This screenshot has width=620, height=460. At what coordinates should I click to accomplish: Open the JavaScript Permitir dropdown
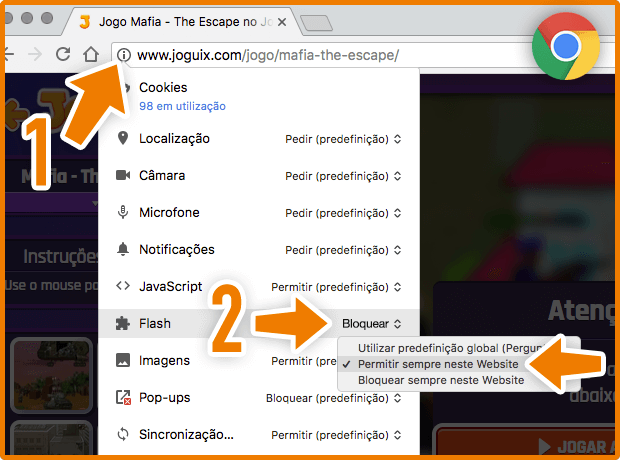336,287
